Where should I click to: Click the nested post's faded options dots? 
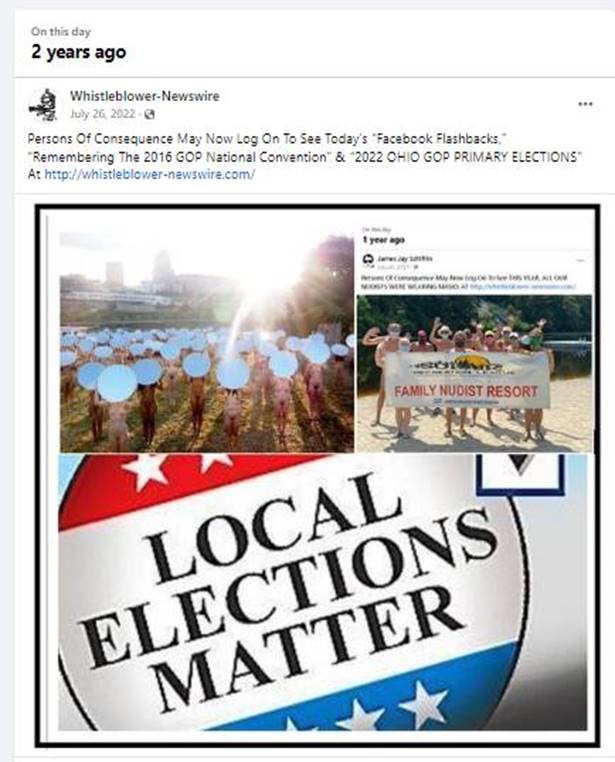[x=581, y=260]
